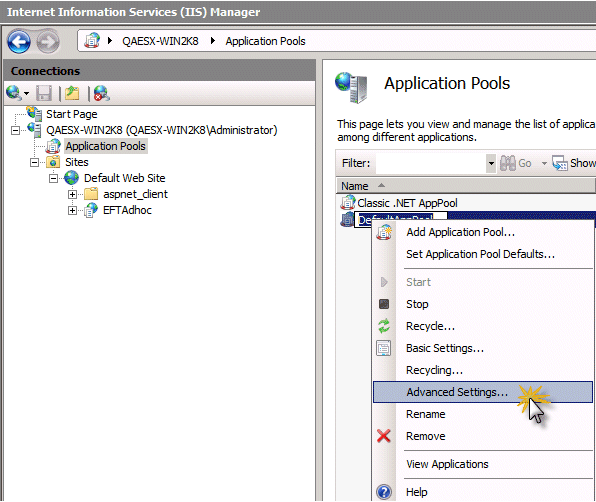
Task: Select Stop in the context menu
Action: (483, 304)
